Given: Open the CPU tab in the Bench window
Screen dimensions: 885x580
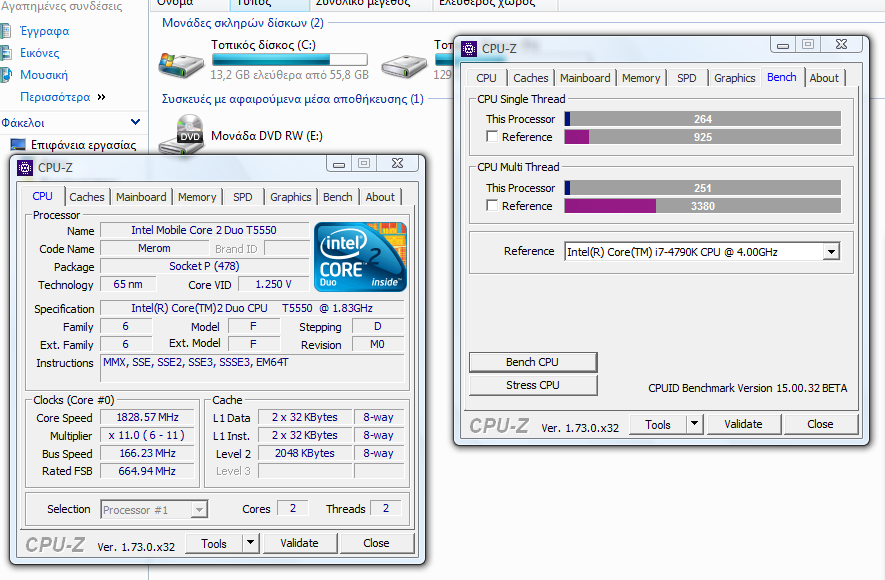Looking at the screenshot, I should point(486,78).
